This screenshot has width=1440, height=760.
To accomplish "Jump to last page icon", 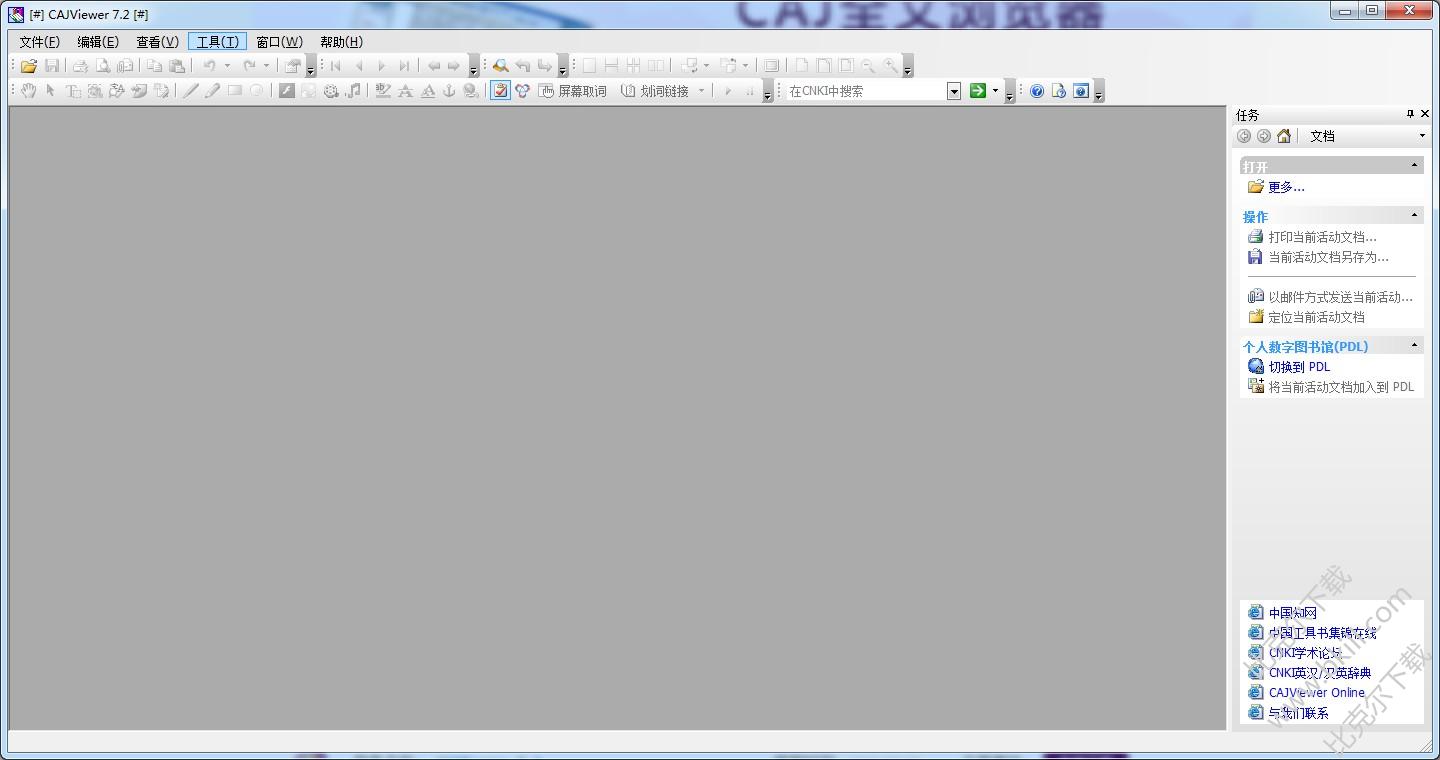I will click(x=404, y=66).
